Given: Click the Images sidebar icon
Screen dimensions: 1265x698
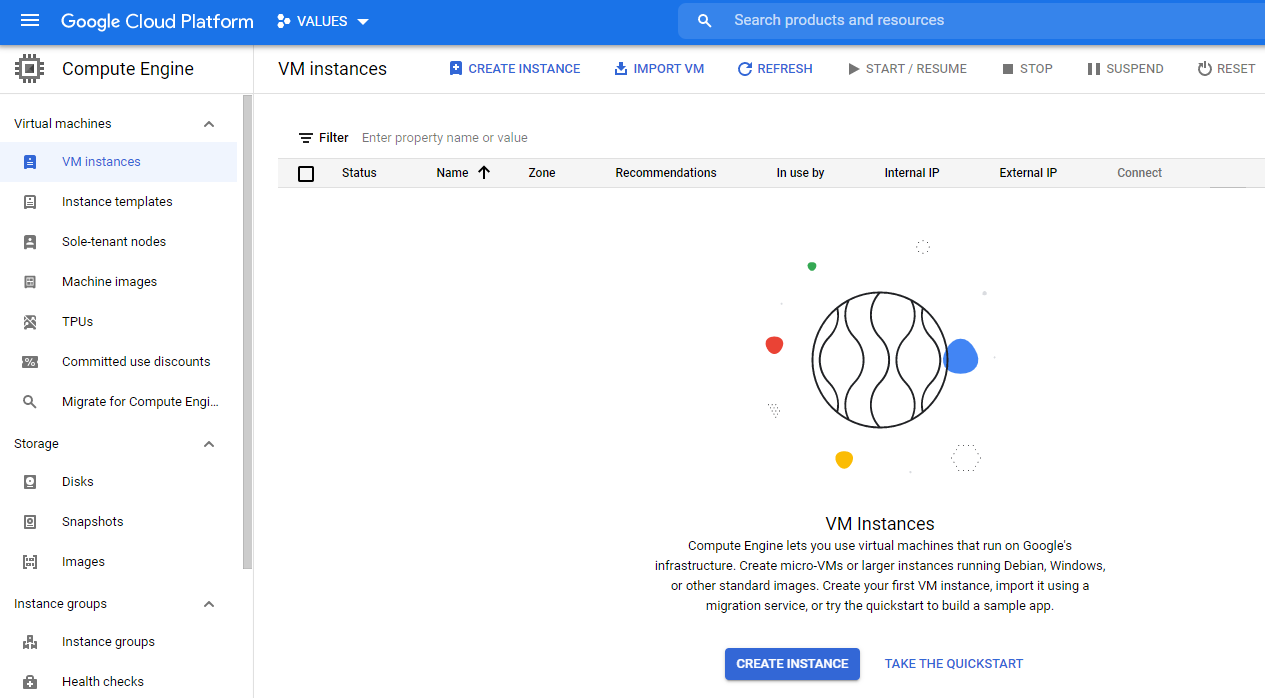Looking at the screenshot, I should pos(30,562).
